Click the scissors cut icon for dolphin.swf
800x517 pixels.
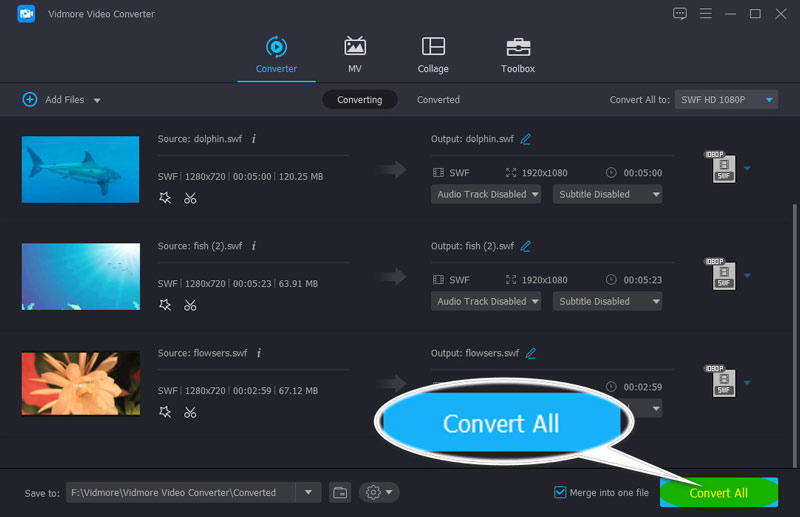coord(190,198)
